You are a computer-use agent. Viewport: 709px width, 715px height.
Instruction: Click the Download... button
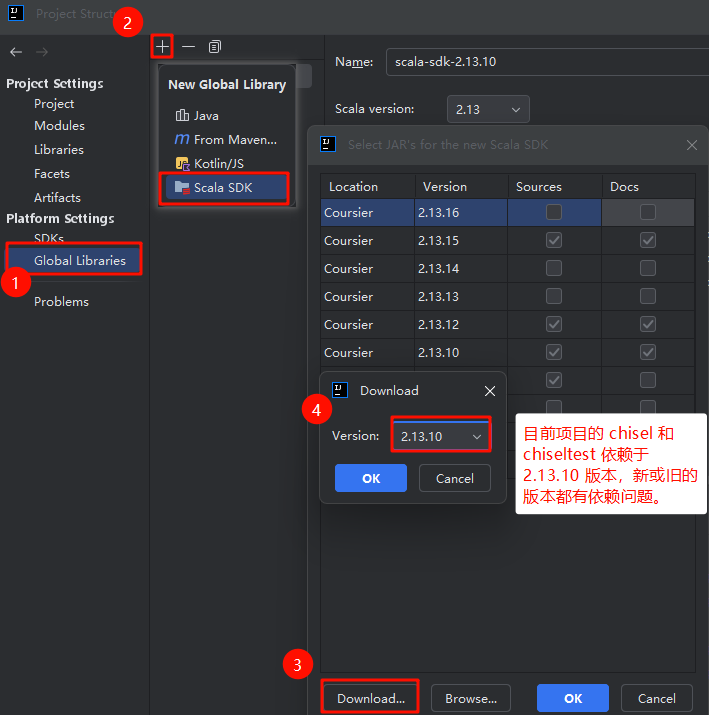[x=370, y=698]
